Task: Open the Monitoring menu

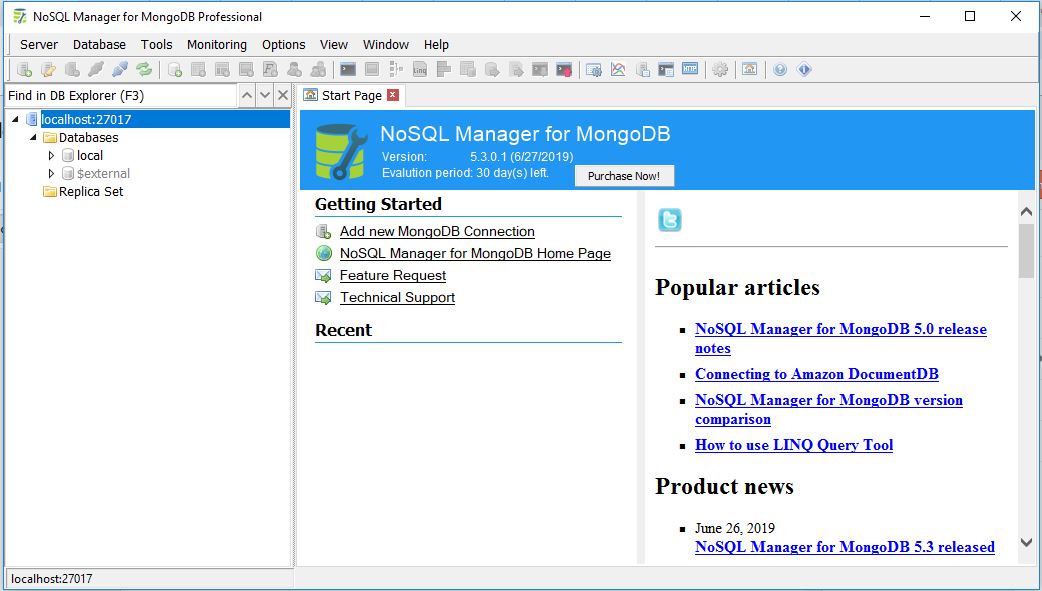Action: 217,44
